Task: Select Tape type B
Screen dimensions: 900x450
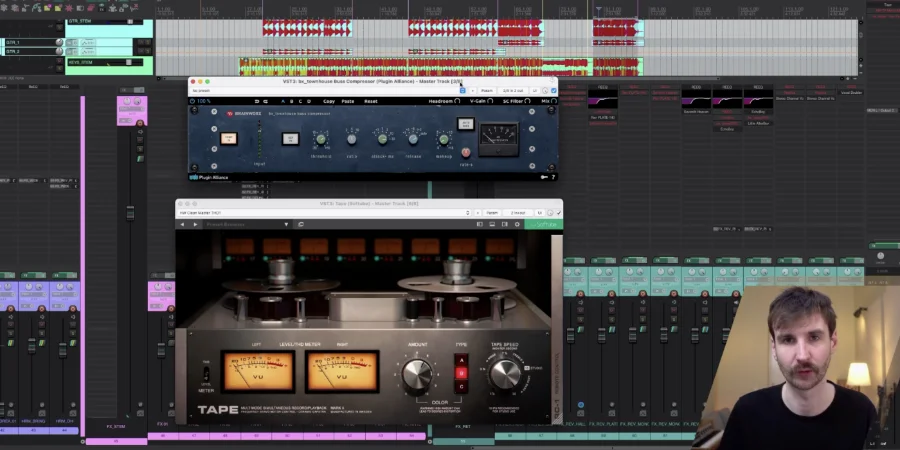Action: (x=460, y=374)
